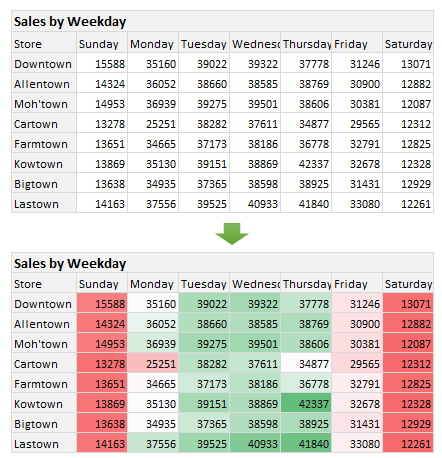Click Friday cell 33080 in bottom table
The width and height of the screenshot is (442, 458).
357,444
